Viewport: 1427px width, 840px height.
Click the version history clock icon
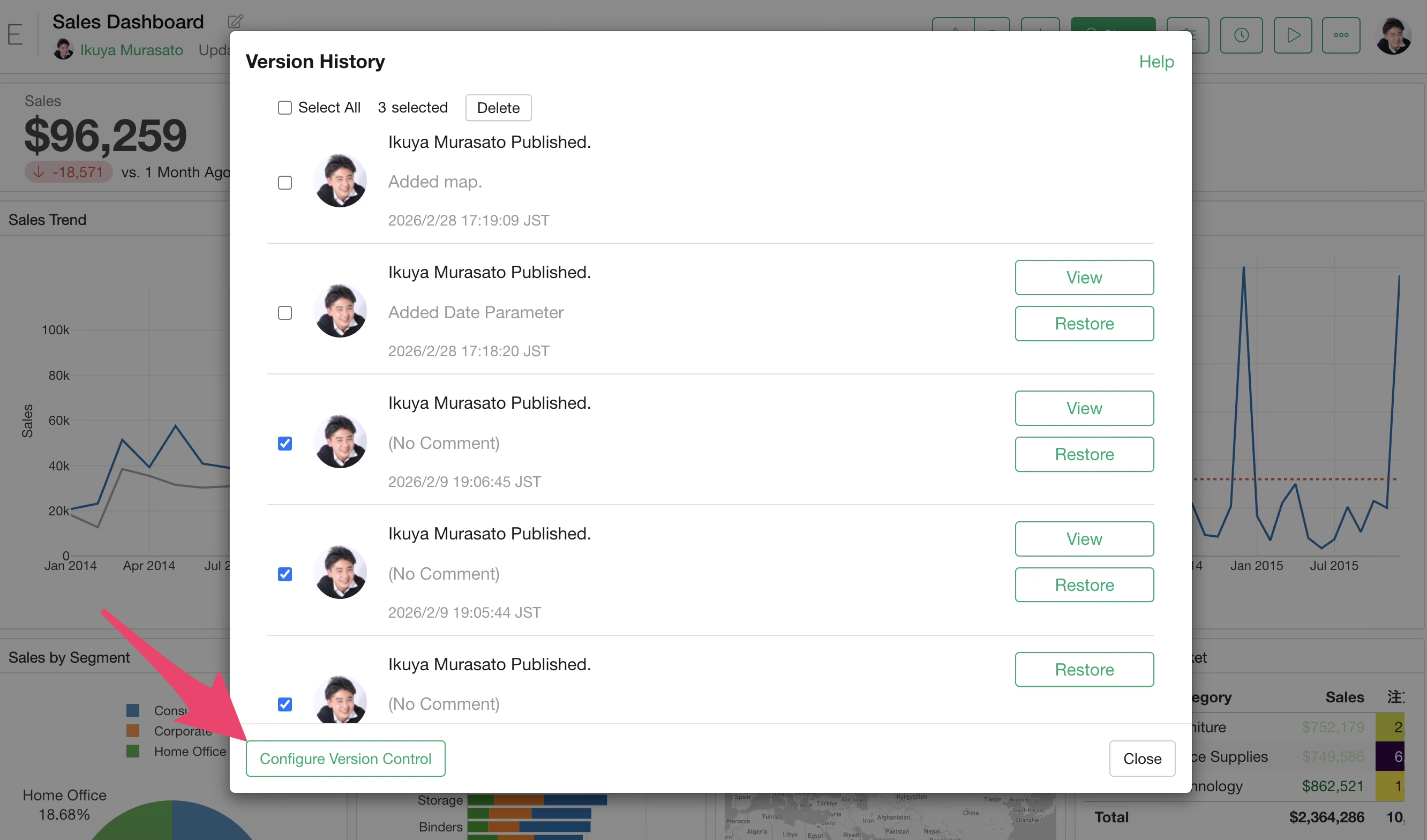(x=1241, y=35)
